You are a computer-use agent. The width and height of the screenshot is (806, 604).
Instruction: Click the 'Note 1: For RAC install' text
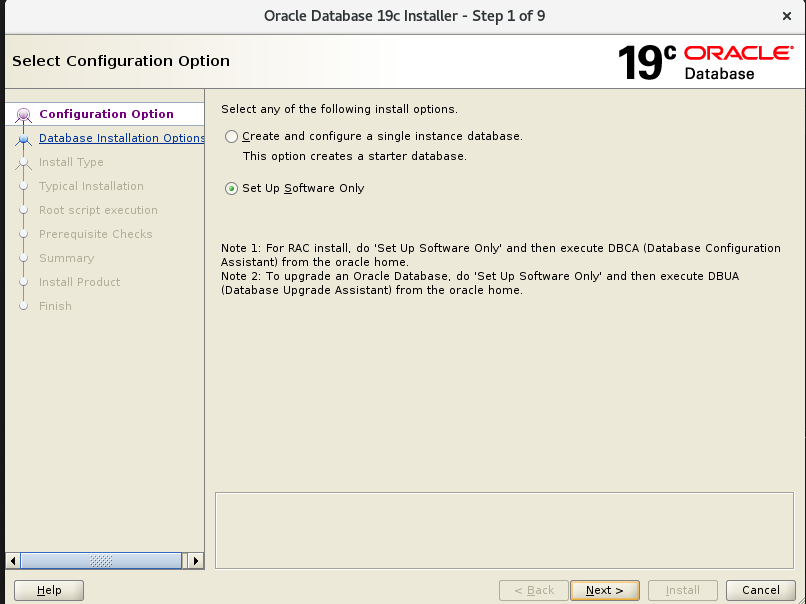(501, 255)
